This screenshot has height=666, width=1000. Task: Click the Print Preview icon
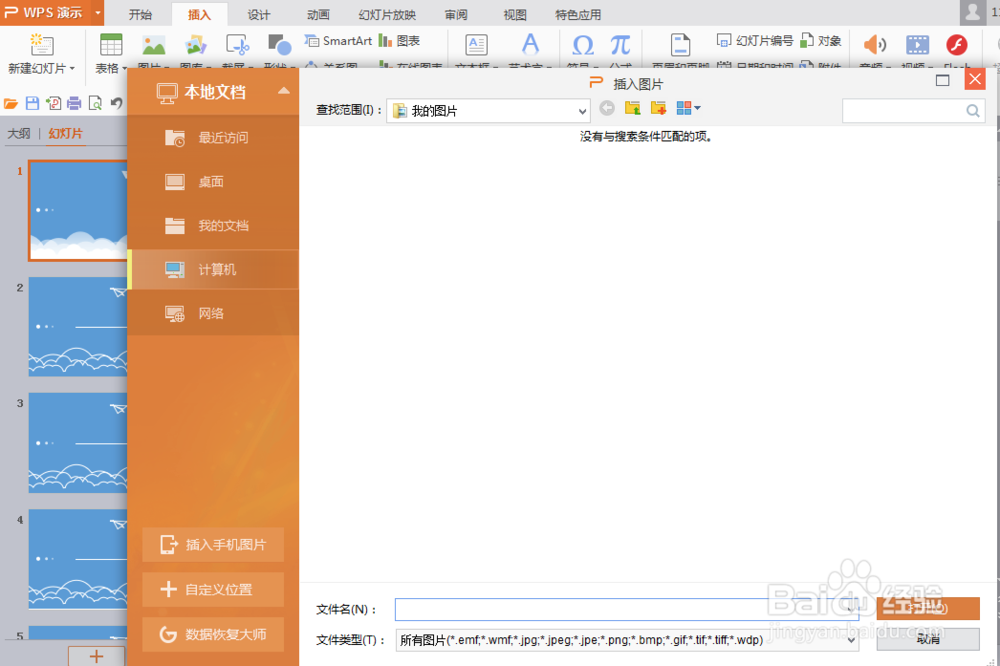[x=95, y=103]
